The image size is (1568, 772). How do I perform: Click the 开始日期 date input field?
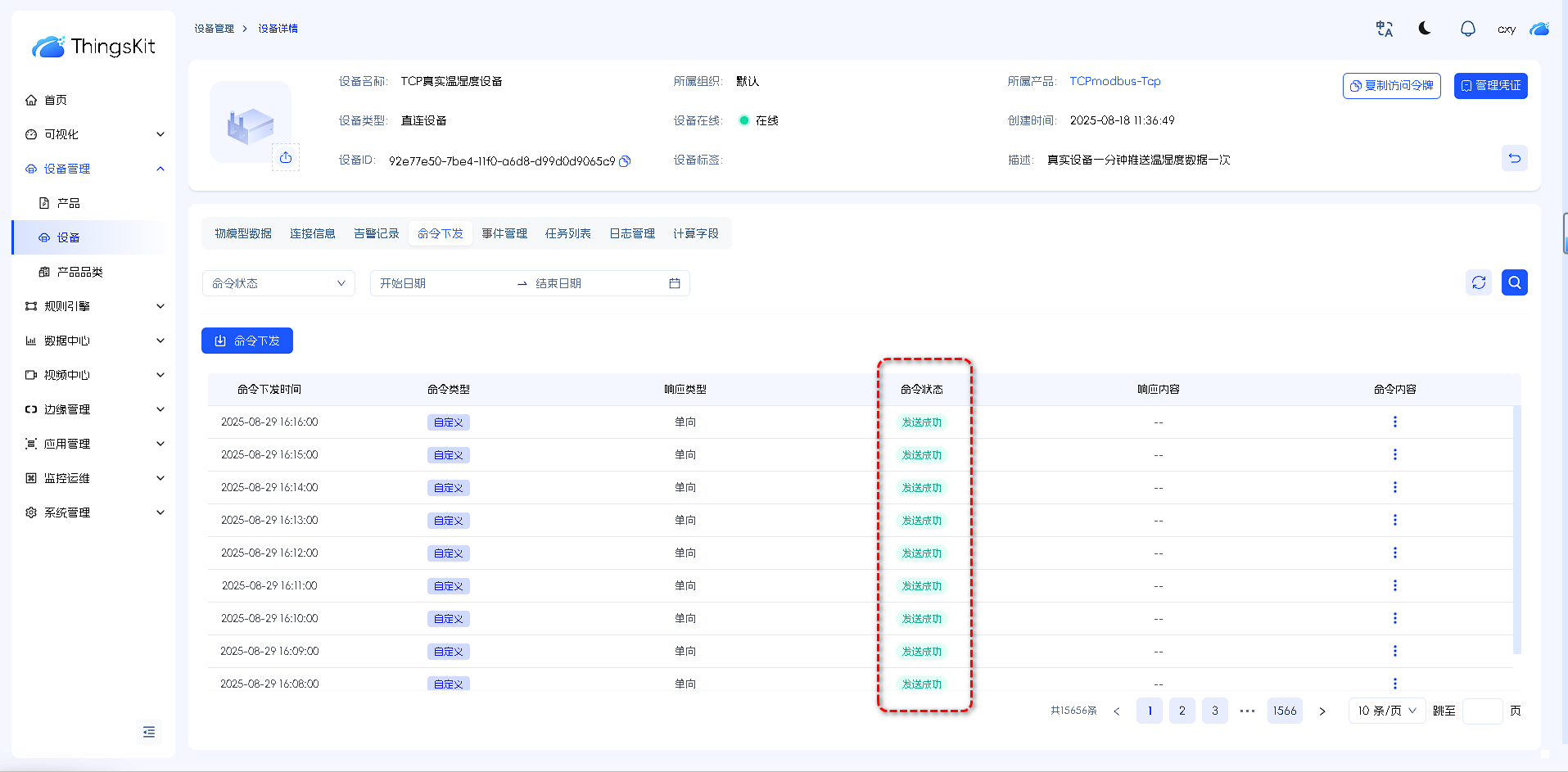pos(442,283)
